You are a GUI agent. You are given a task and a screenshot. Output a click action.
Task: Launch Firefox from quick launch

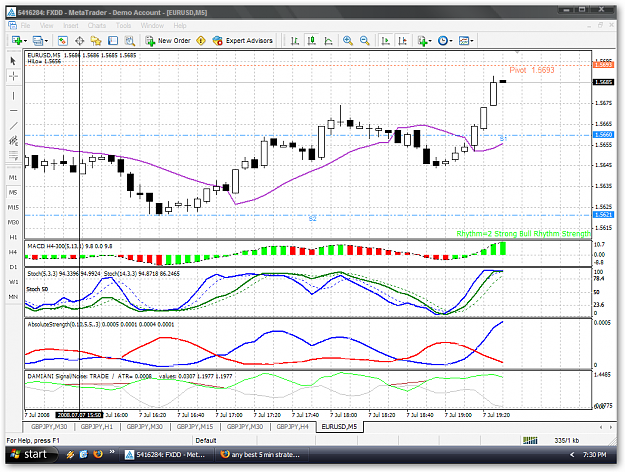click(x=98, y=454)
